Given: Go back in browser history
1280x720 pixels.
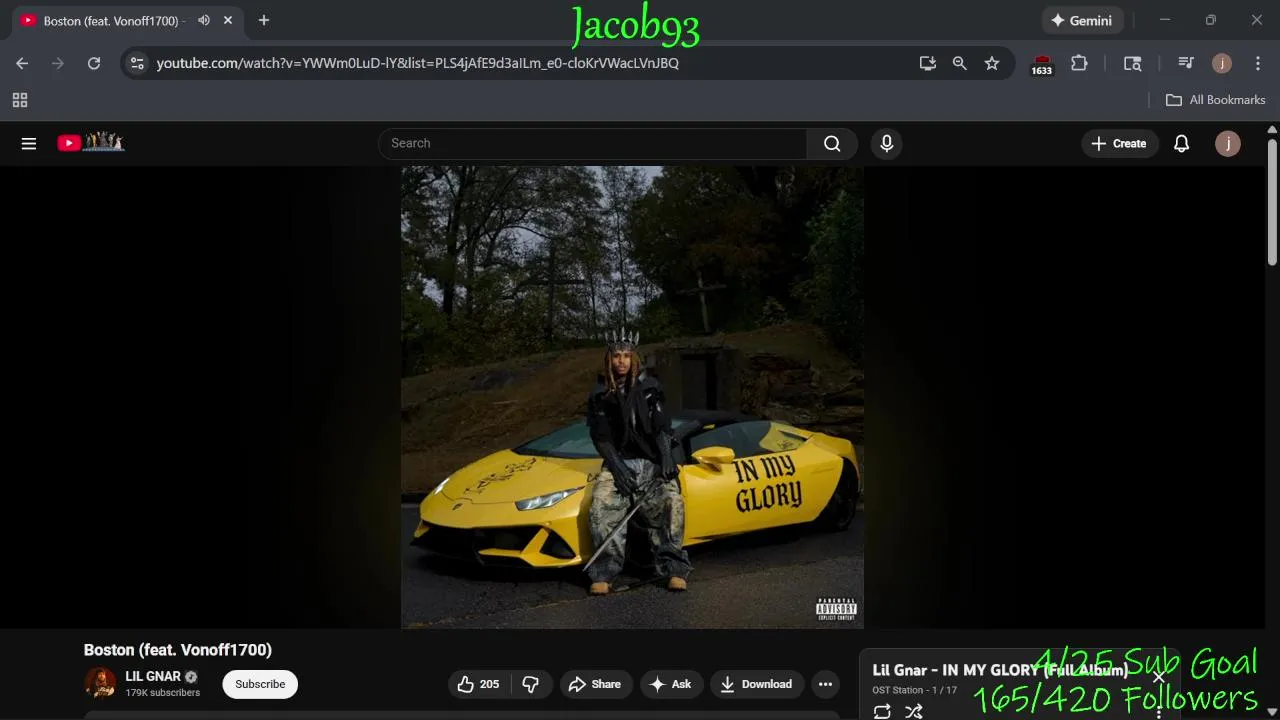Looking at the screenshot, I should click(22, 63).
